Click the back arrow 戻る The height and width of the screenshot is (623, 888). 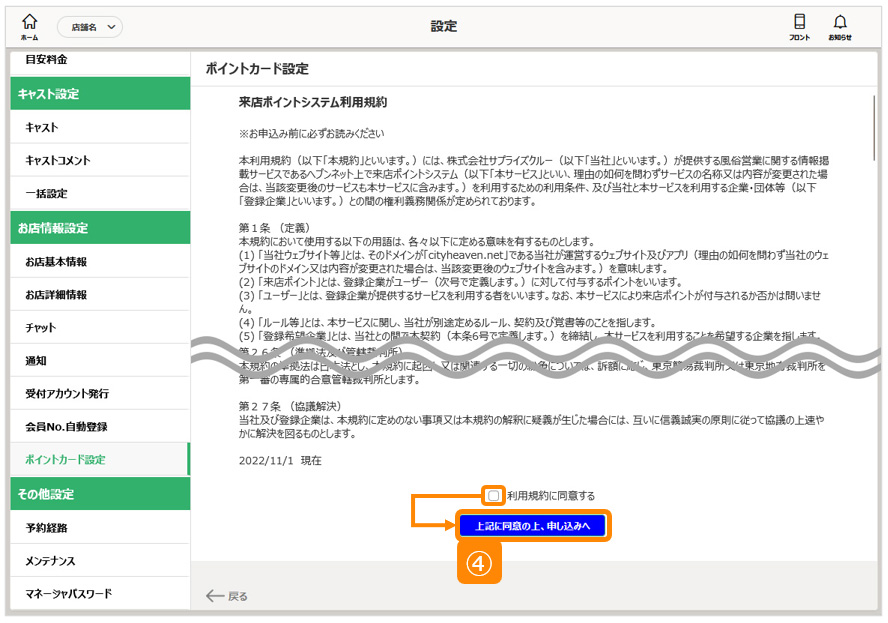pyautogui.click(x=227, y=596)
